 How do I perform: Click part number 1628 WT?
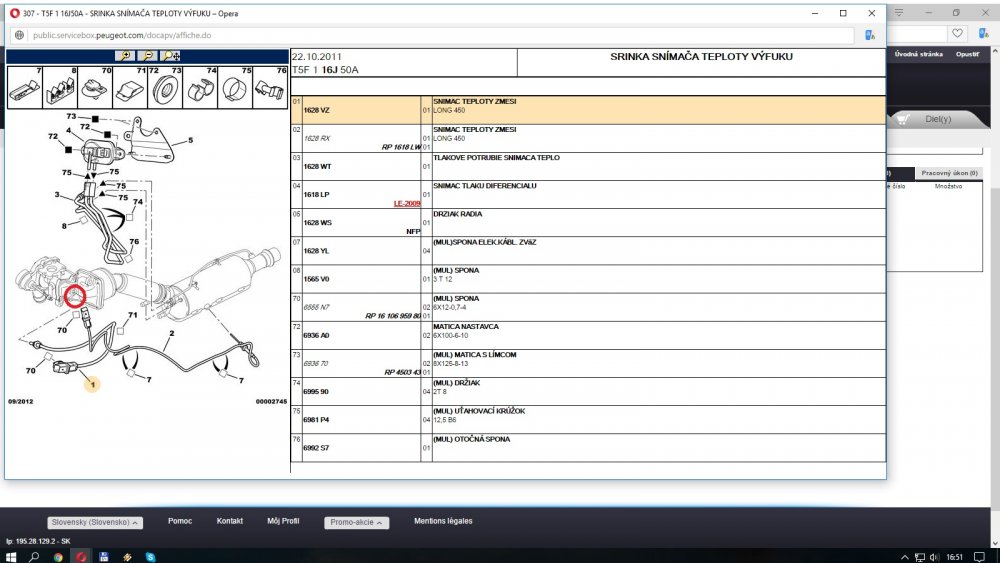click(x=317, y=166)
